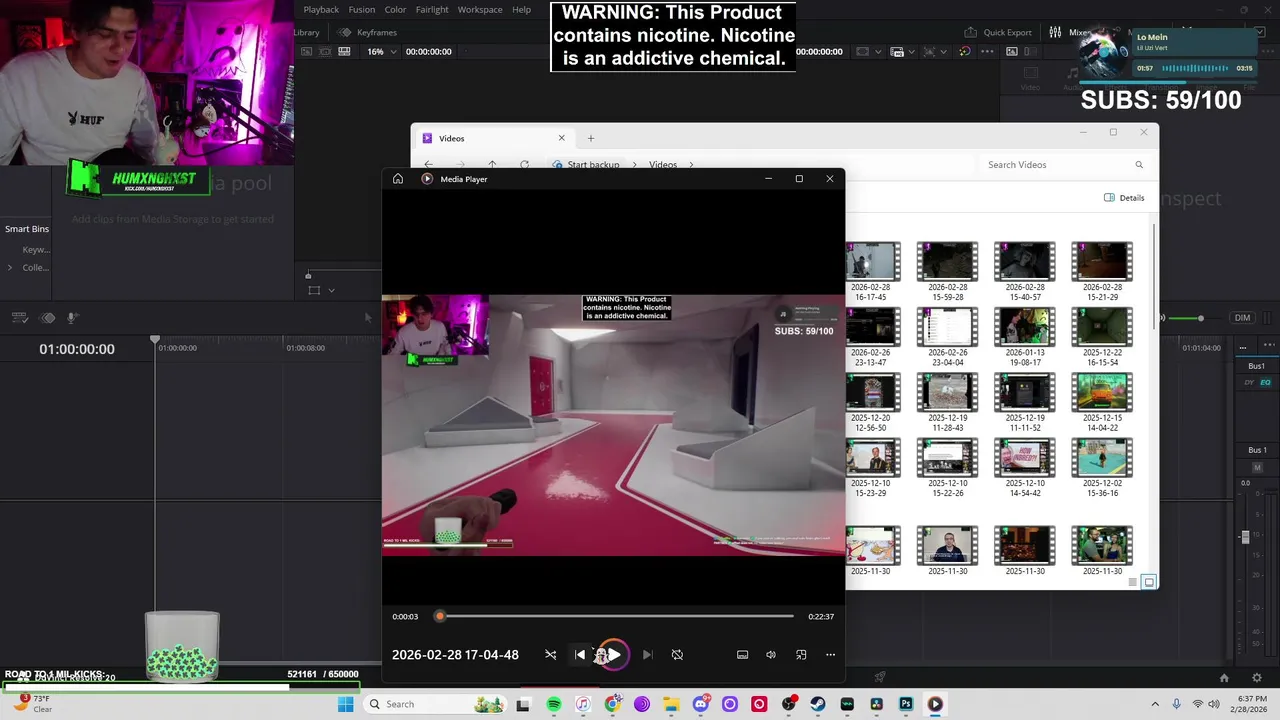Open Apple Music from the taskbar
The width and height of the screenshot is (1280, 720).
[583, 704]
